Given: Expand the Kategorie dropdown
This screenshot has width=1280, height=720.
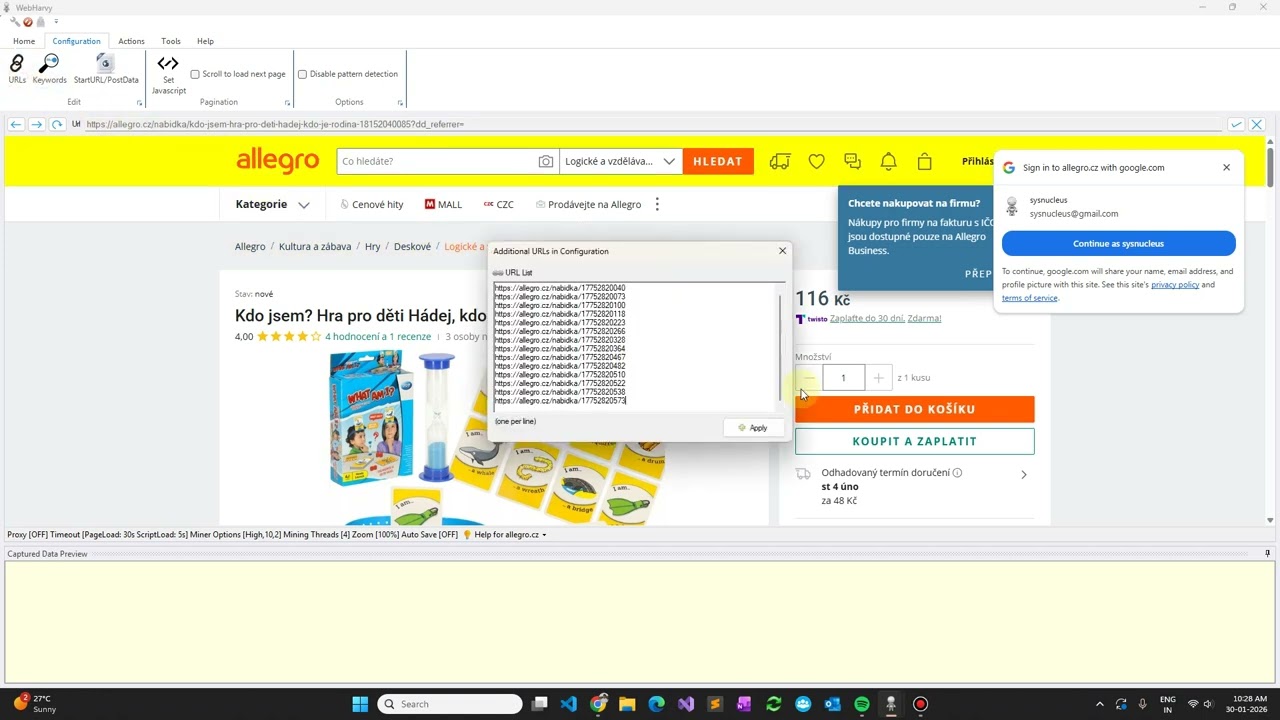Looking at the screenshot, I should click(x=273, y=204).
